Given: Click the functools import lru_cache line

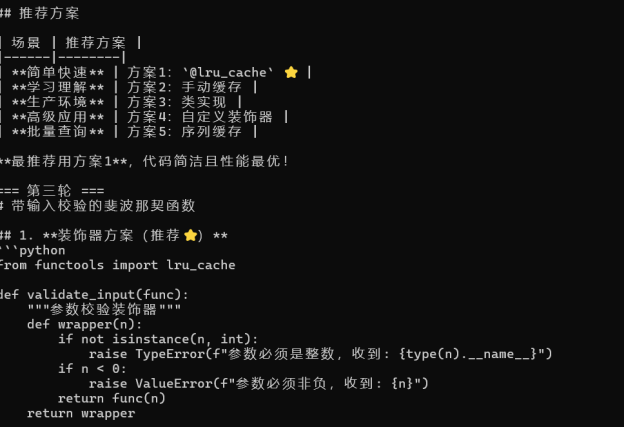Looking at the screenshot, I should click(117, 265).
